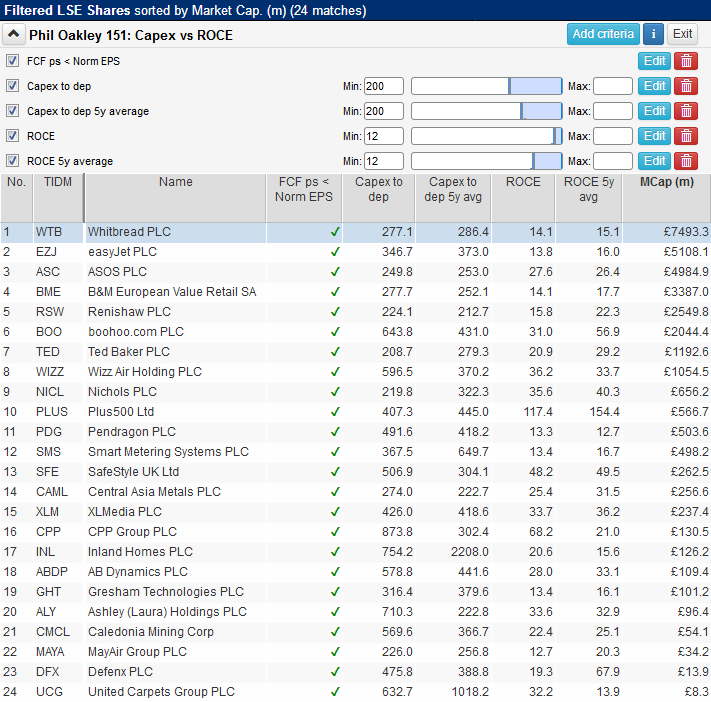This screenshot has width=711, height=702.
Task: Focus the ROCE Max field
Action: (x=613, y=136)
